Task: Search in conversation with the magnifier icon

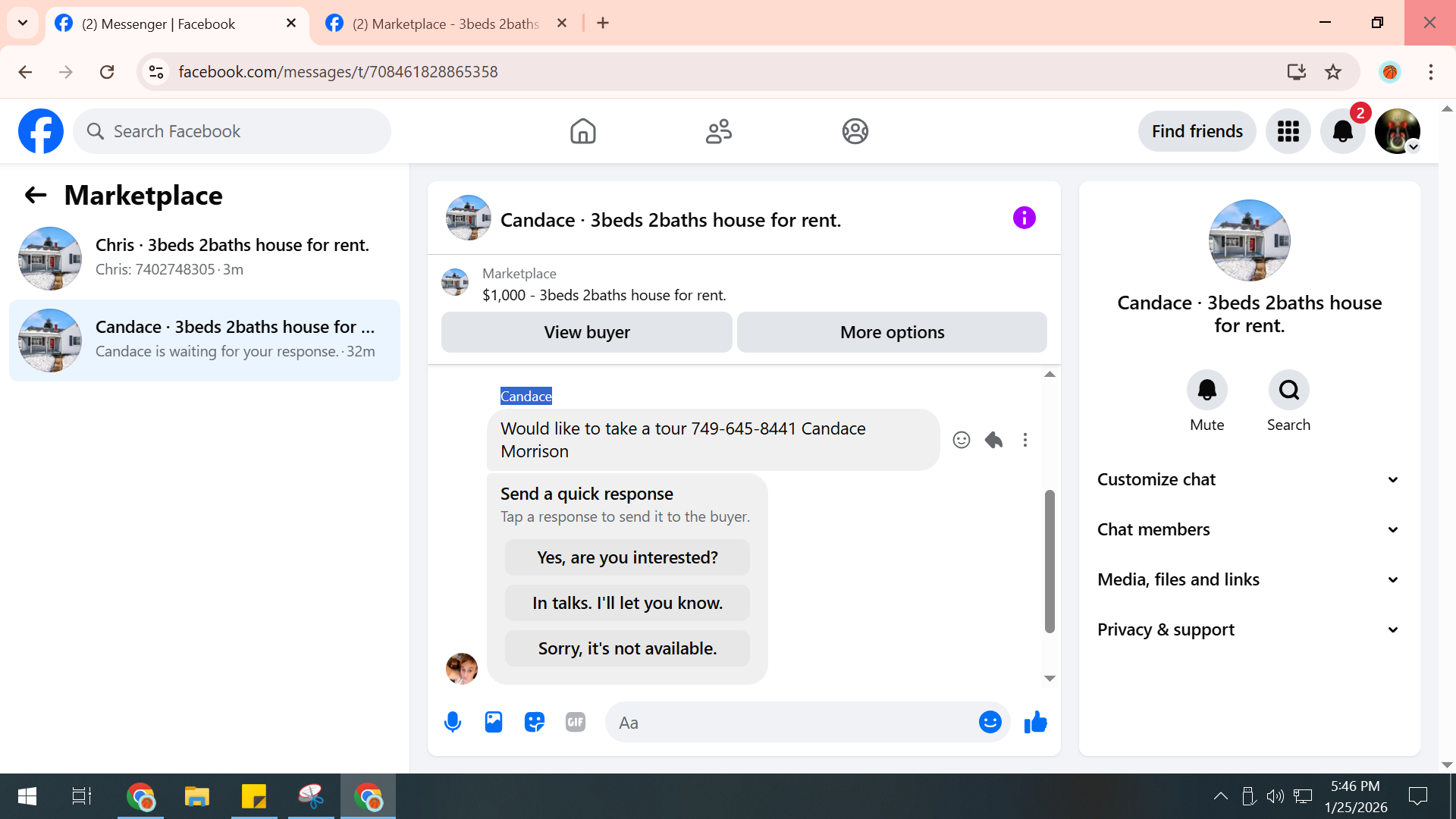Action: 1288,390
